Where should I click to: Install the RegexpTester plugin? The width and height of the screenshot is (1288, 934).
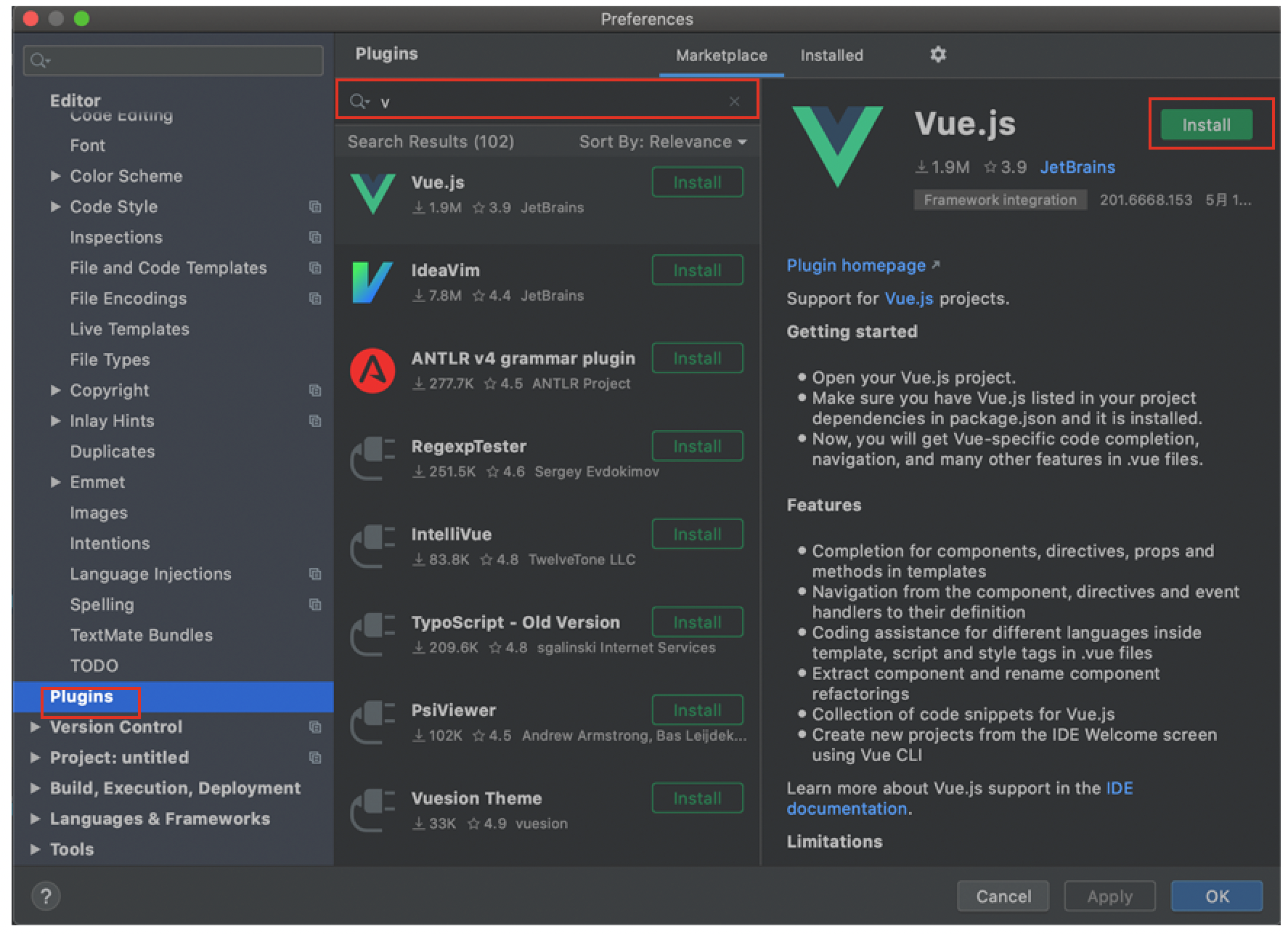697,446
